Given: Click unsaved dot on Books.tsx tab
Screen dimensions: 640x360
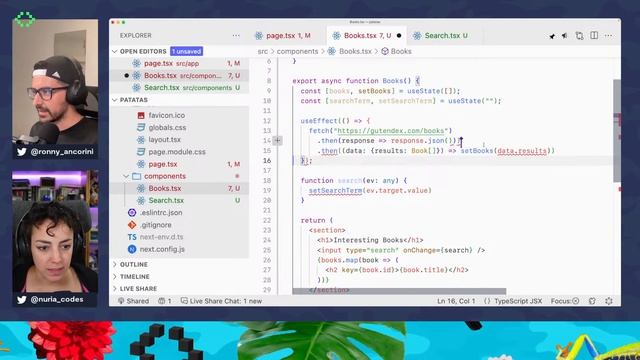Looking at the screenshot, I should click(399, 36).
